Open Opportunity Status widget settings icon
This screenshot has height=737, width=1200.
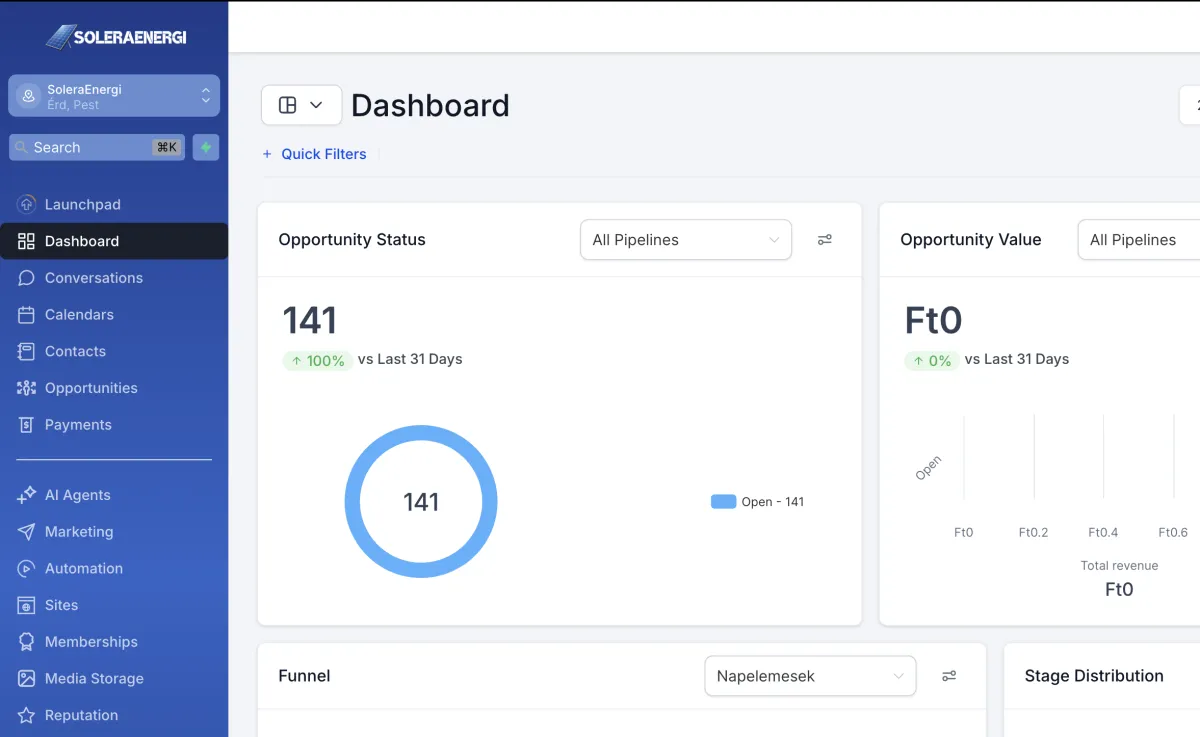click(825, 240)
